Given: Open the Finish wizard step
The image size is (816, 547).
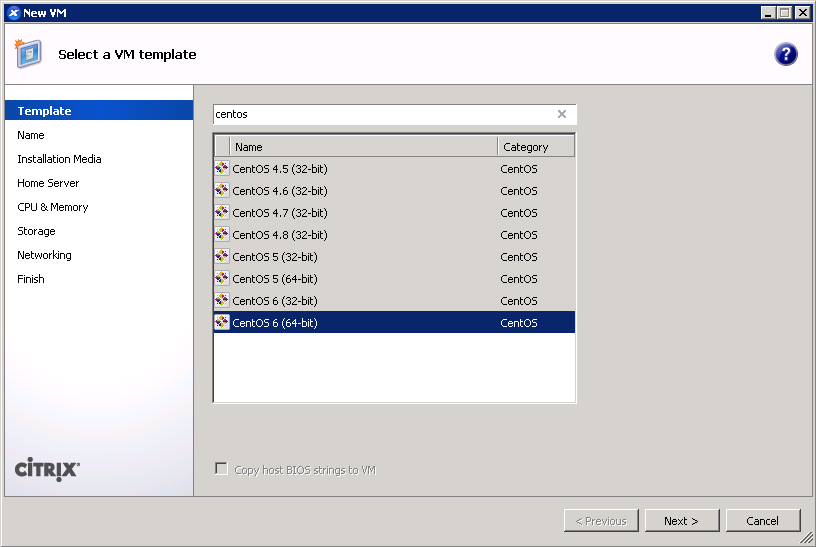Looking at the screenshot, I should [31, 278].
